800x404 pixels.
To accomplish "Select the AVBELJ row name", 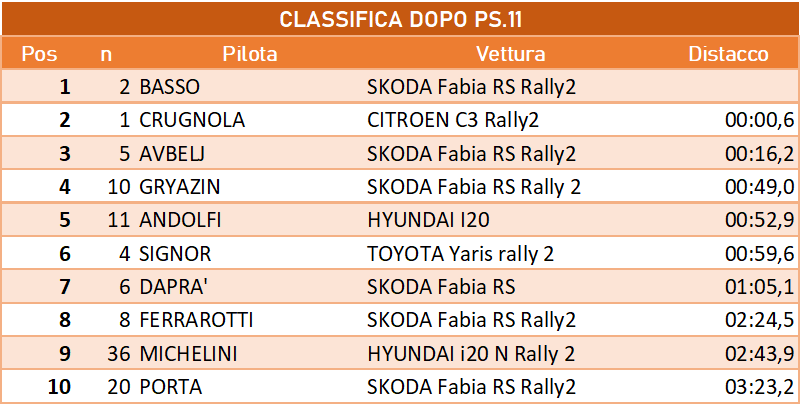I will click(172, 154).
